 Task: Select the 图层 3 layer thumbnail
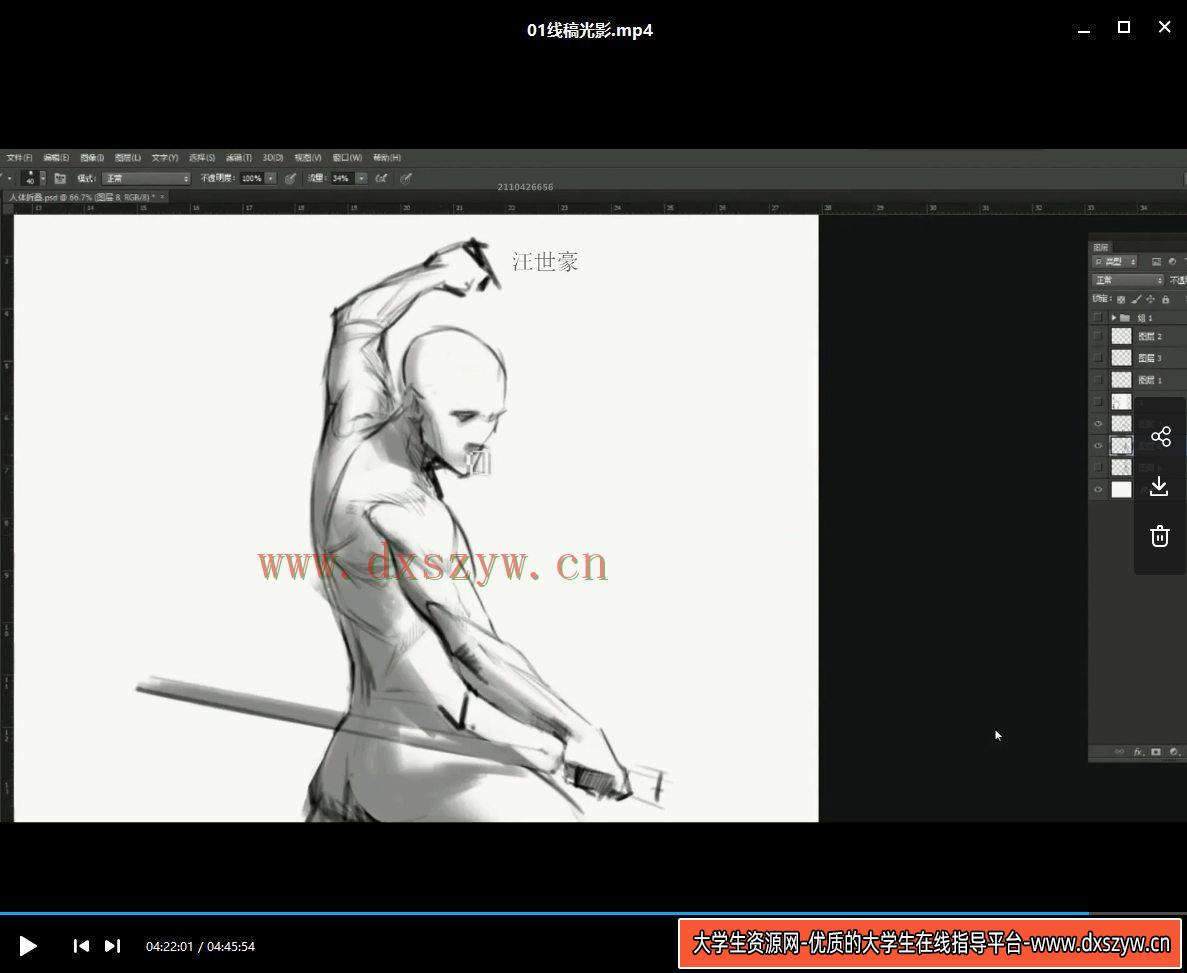[1121, 357]
